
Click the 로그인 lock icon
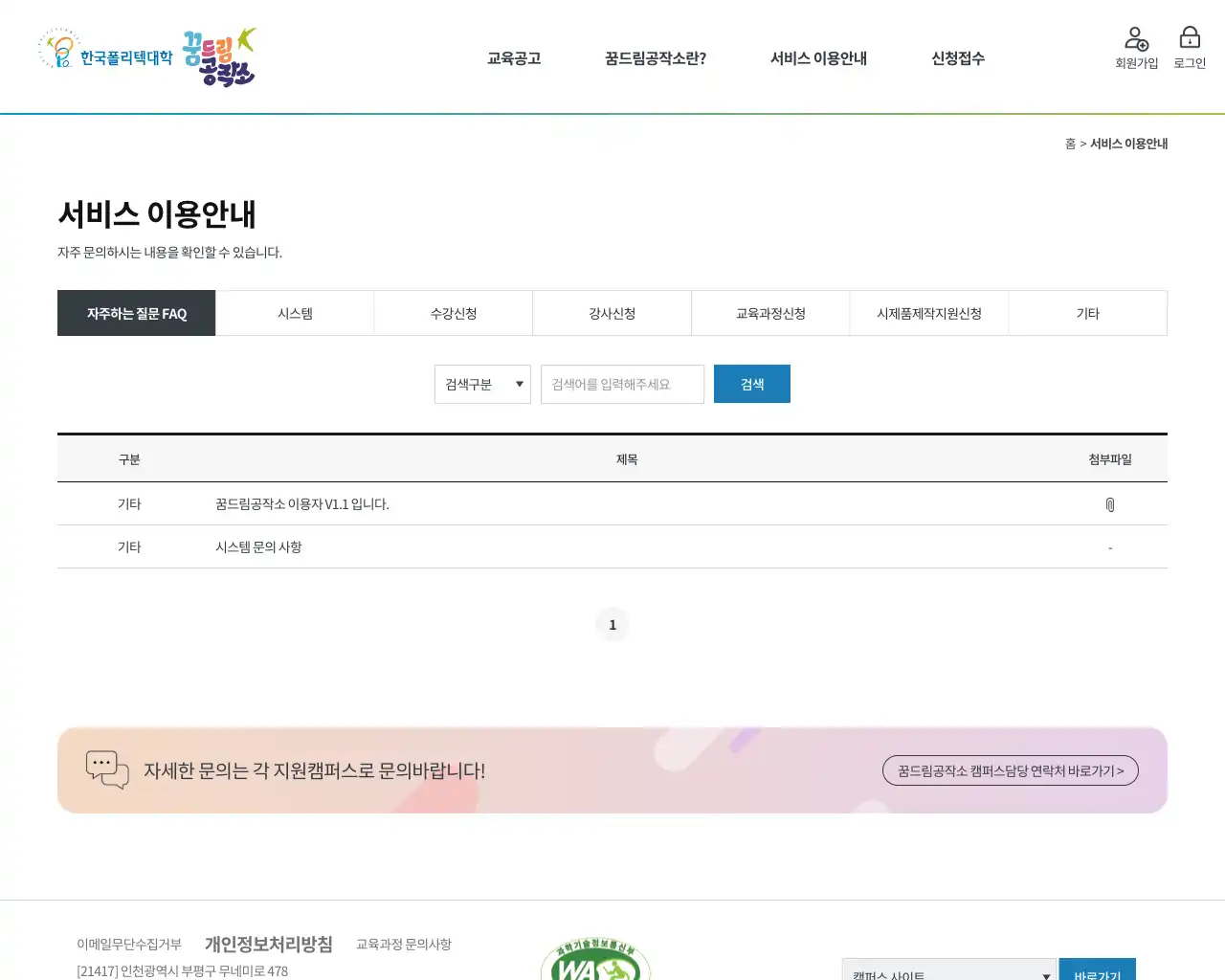tap(1189, 36)
